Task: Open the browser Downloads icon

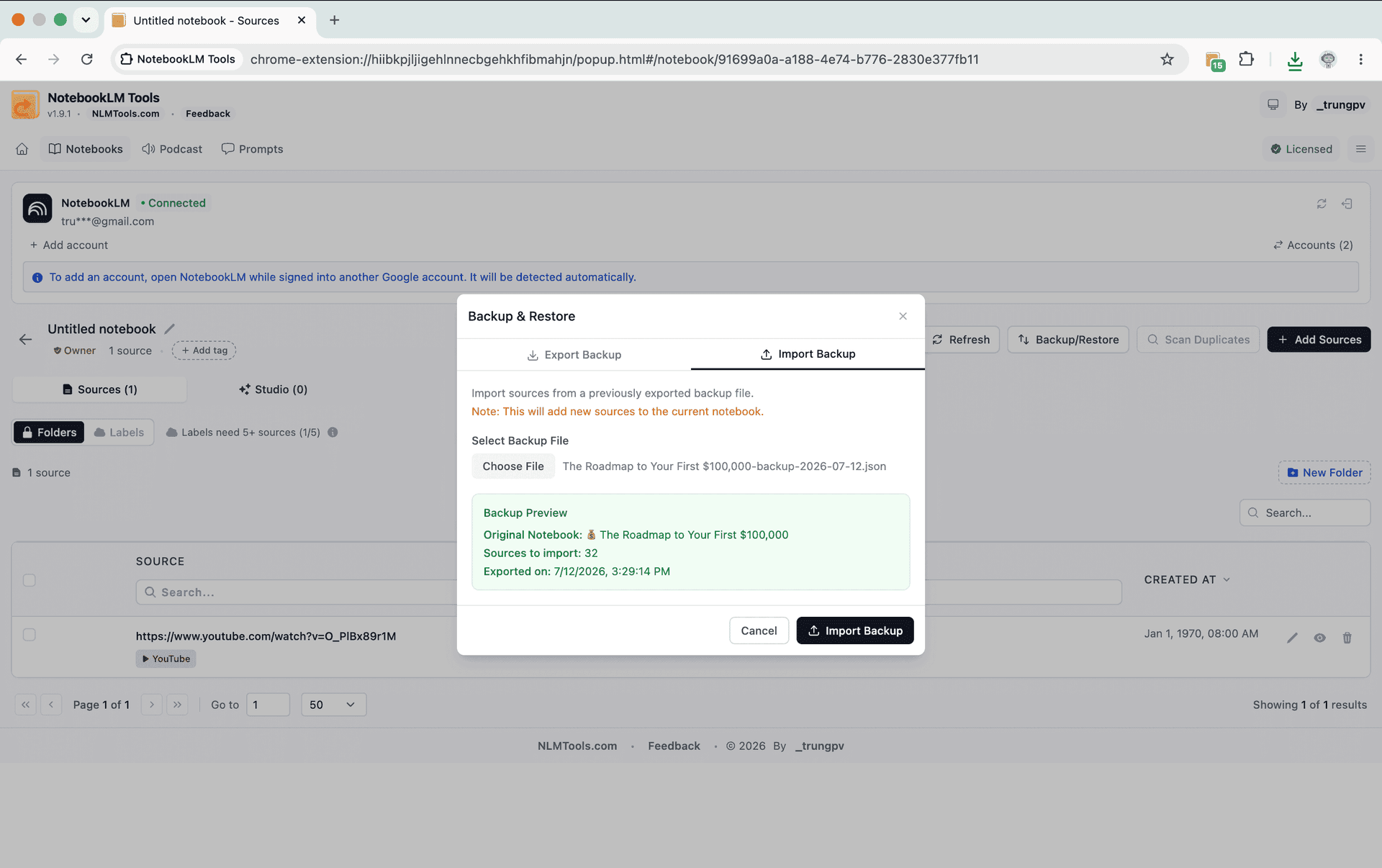Action: pos(1295,60)
